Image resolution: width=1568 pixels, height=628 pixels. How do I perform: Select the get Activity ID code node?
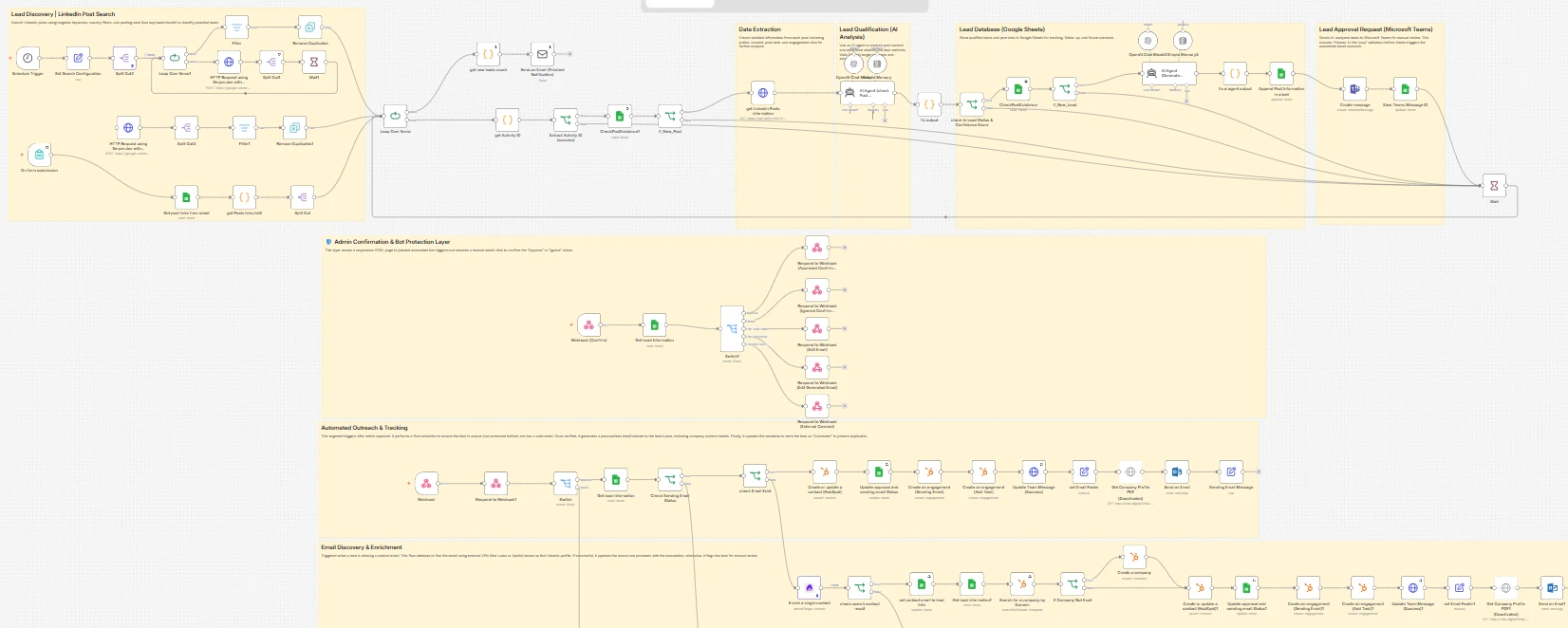508,120
